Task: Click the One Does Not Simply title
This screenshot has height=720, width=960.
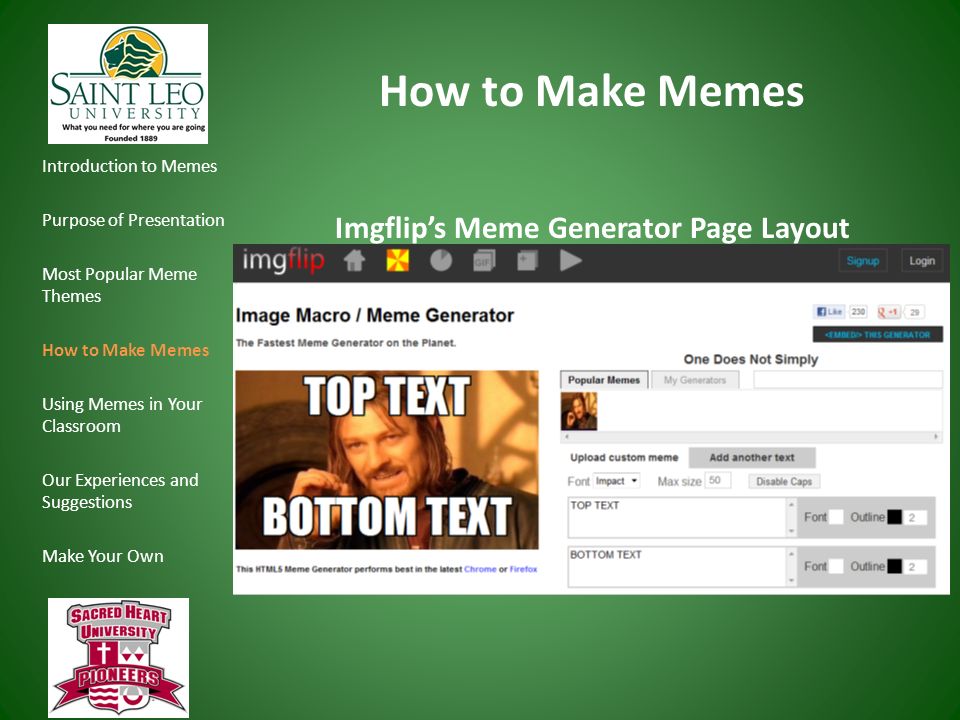Action: 751,359
